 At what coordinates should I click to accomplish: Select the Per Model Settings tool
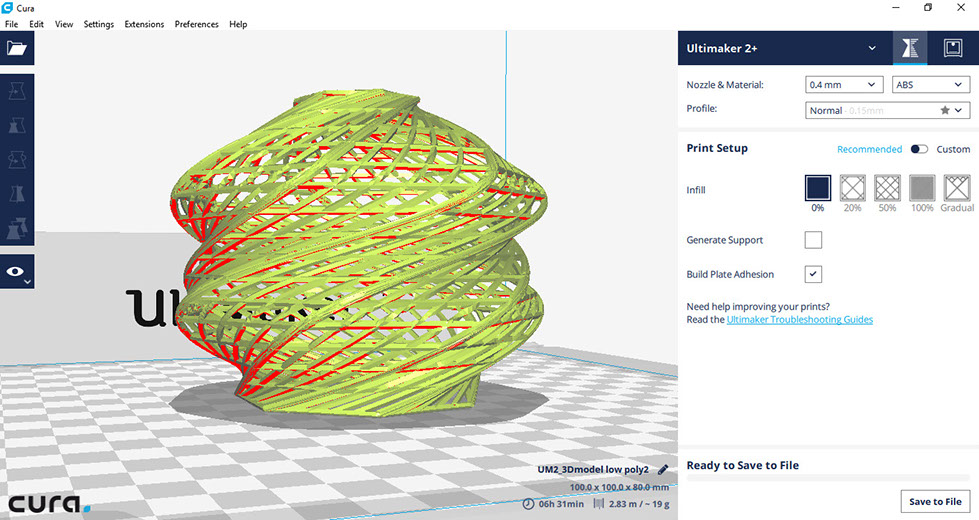[17, 228]
